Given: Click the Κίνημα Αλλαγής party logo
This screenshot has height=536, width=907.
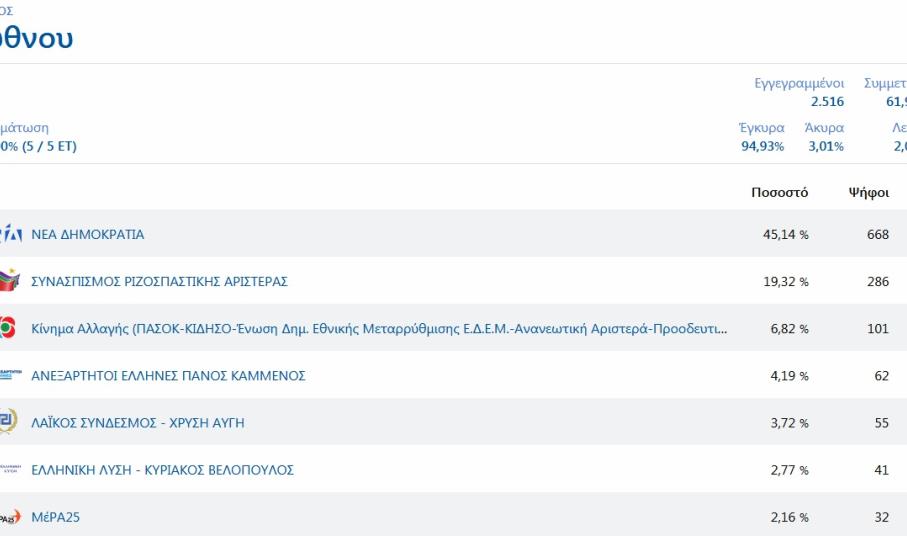Looking at the screenshot, I should coord(8,329).
